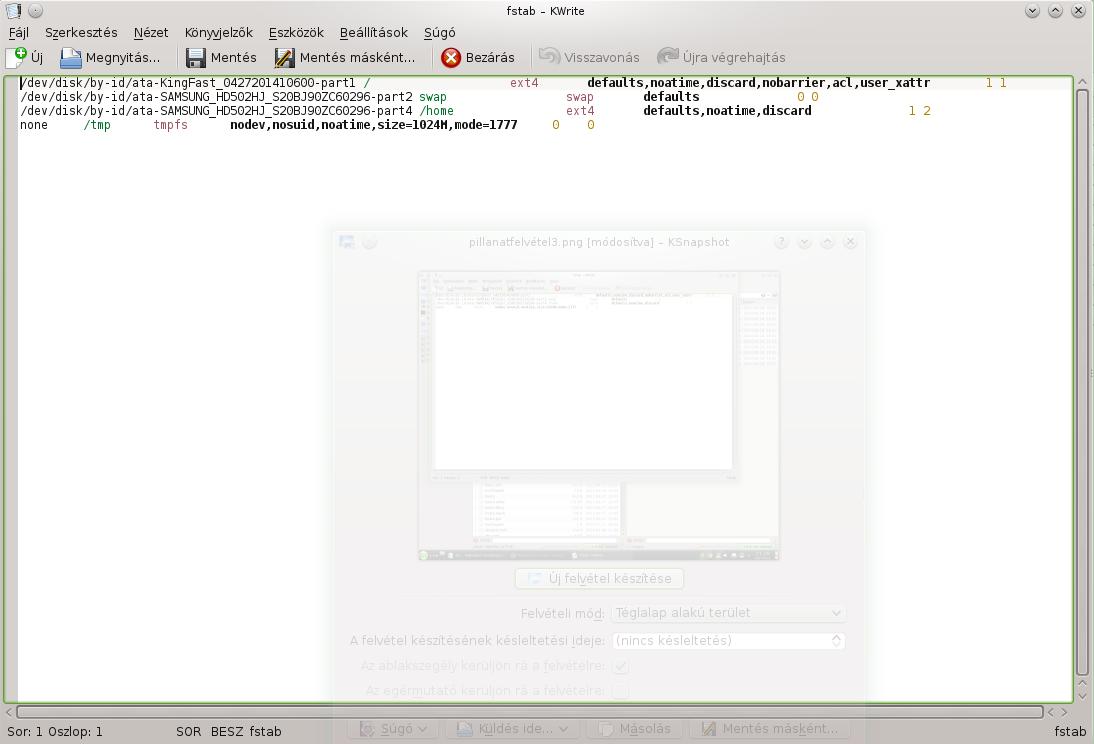Click the /home mount point text

437,110
